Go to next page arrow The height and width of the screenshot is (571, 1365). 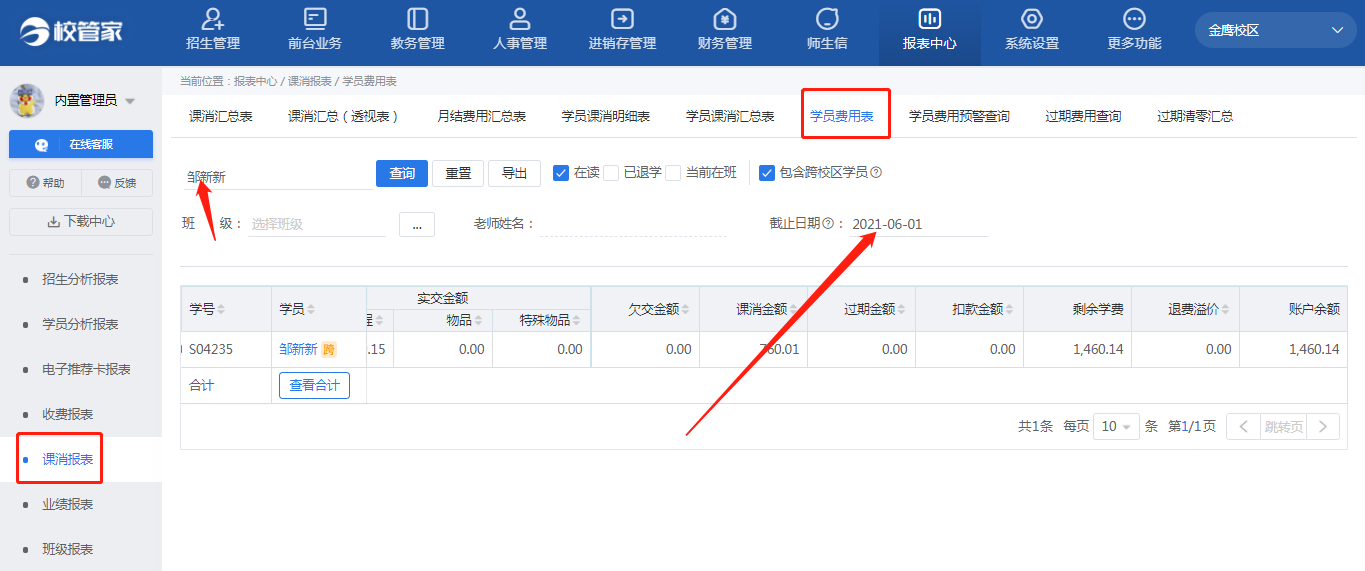click(x=1323, y=426)
